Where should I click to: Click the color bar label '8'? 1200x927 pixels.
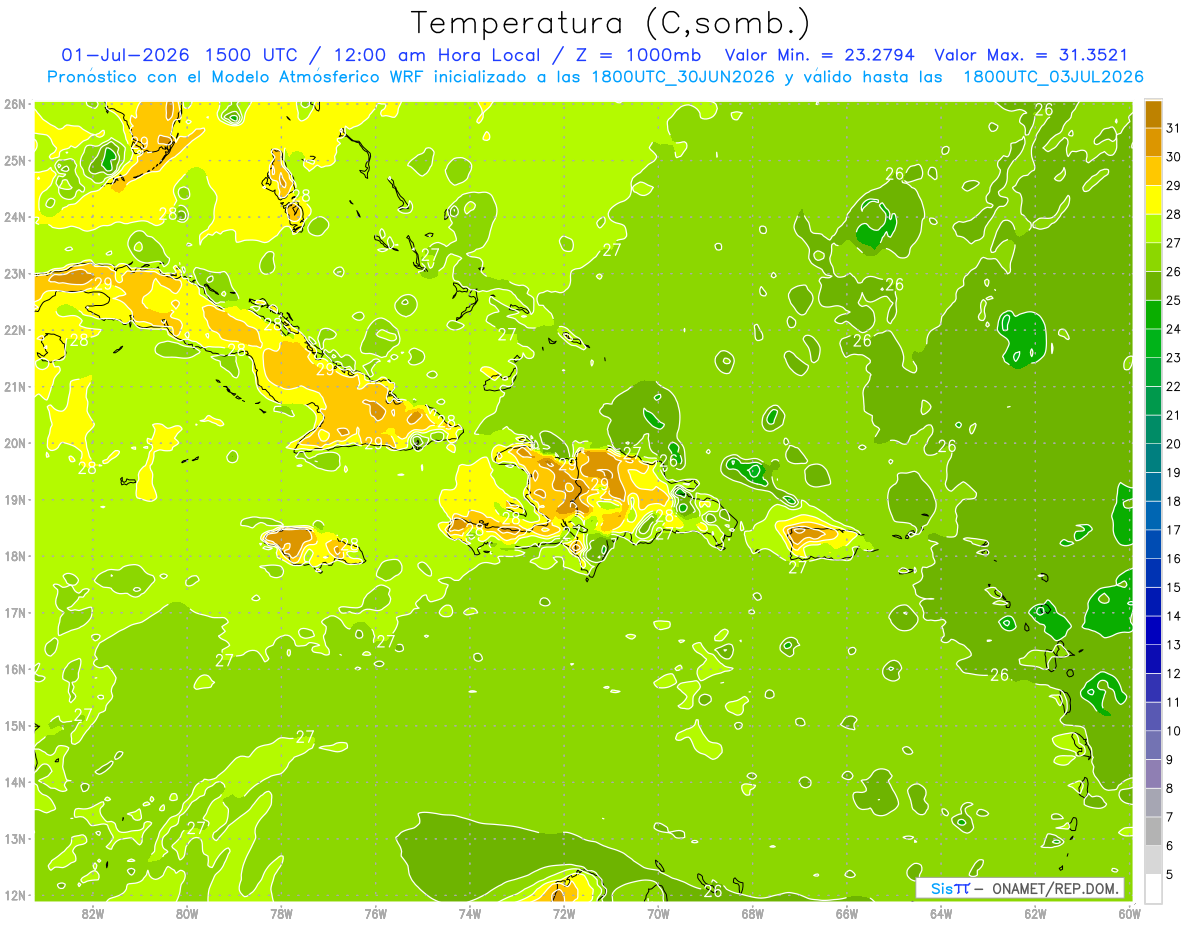click(1171, 789)
